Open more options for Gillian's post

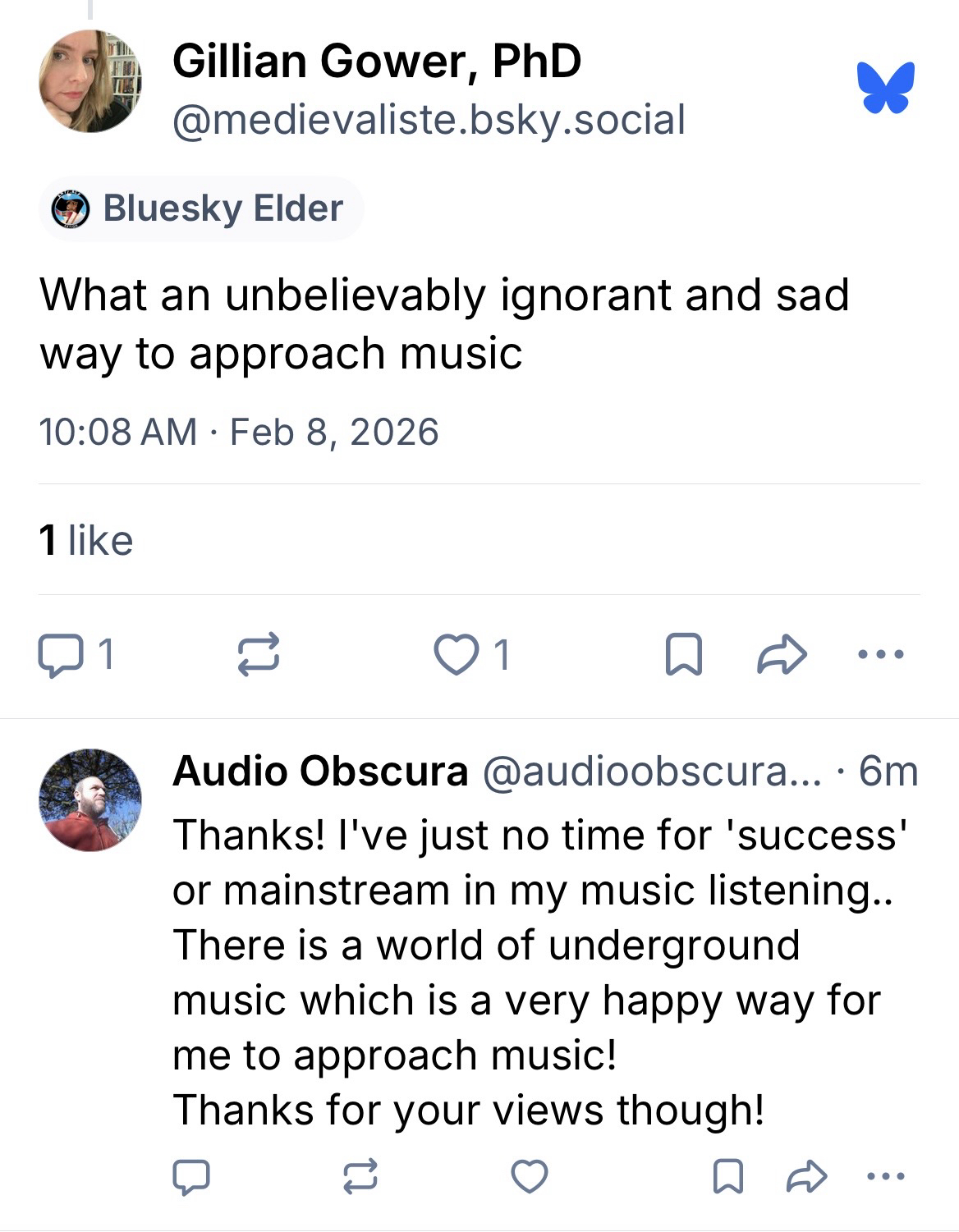pos(880,655)
